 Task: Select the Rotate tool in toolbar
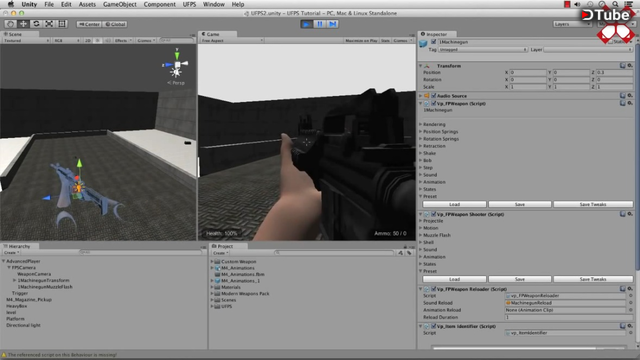(x=36, y=24)
